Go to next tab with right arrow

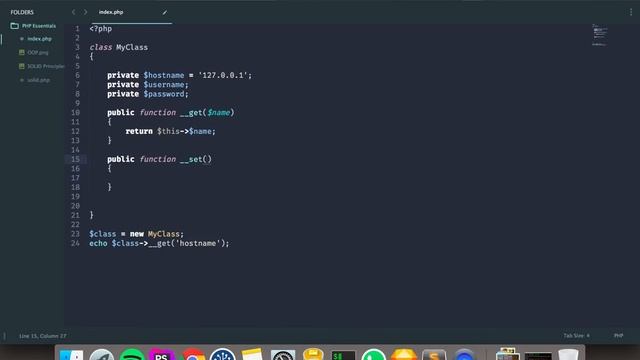[x=85, y=12]
